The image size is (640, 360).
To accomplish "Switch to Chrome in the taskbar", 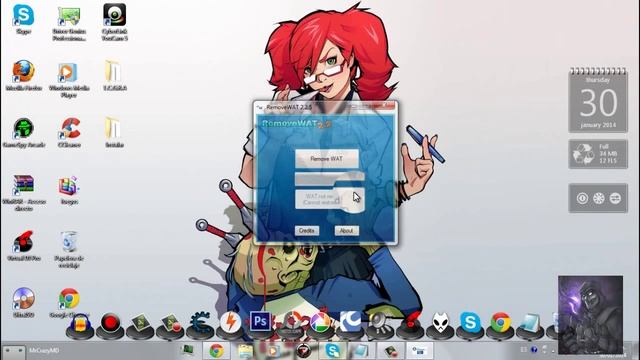I will point(216,351).
